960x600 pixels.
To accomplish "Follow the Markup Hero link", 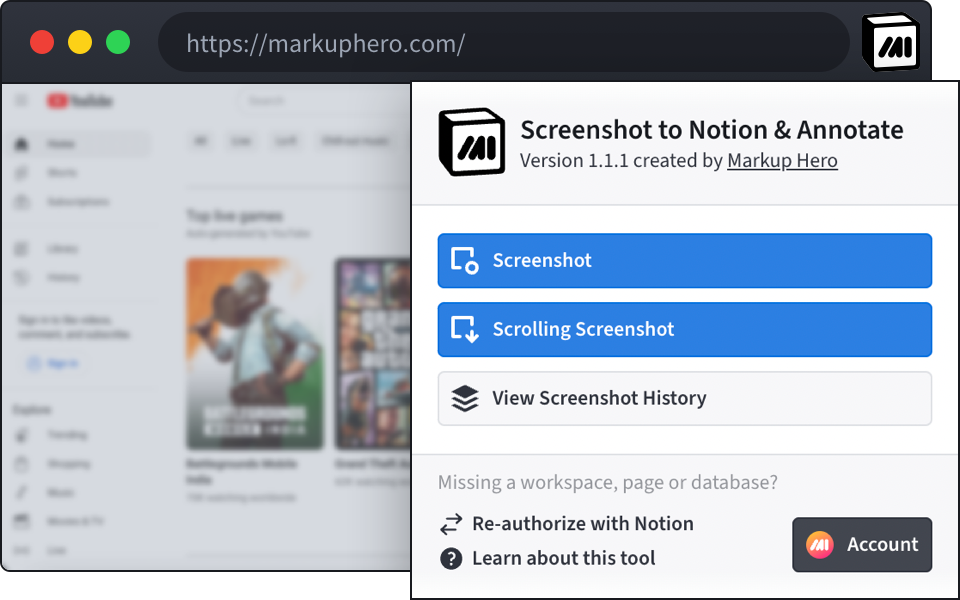I will tap(782, 160).
